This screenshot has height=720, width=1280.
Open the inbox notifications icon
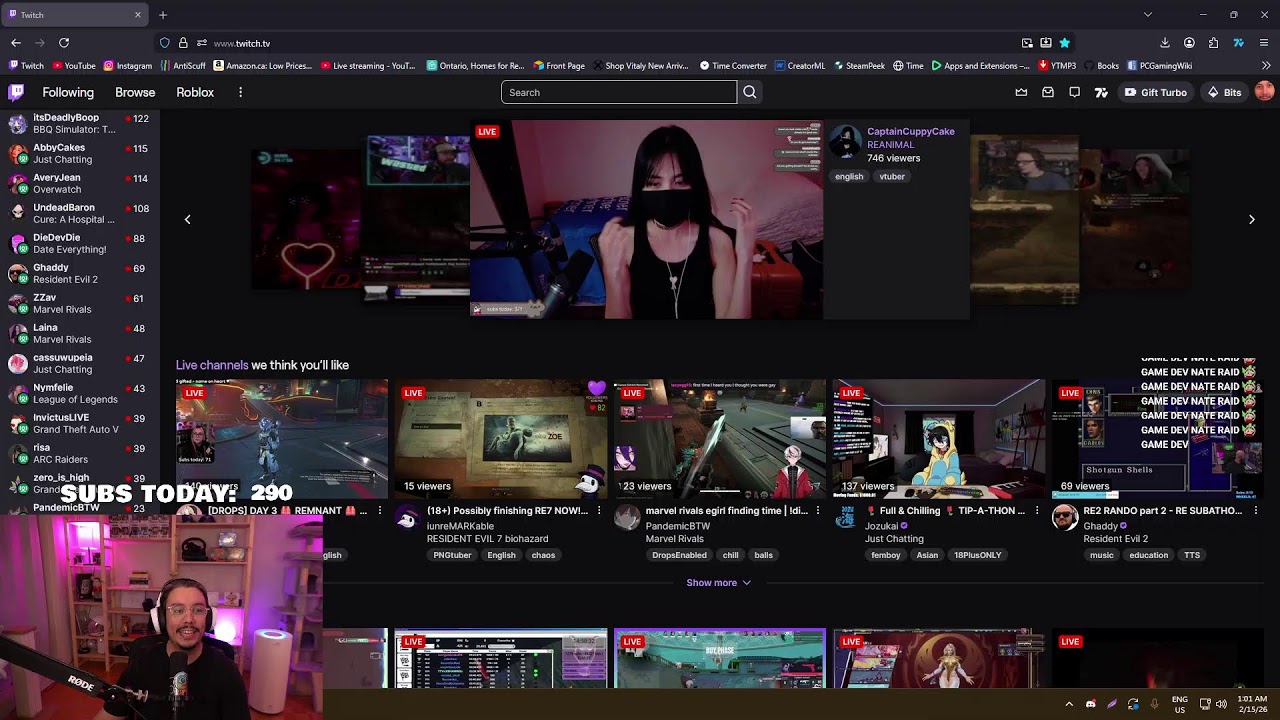1048,92
